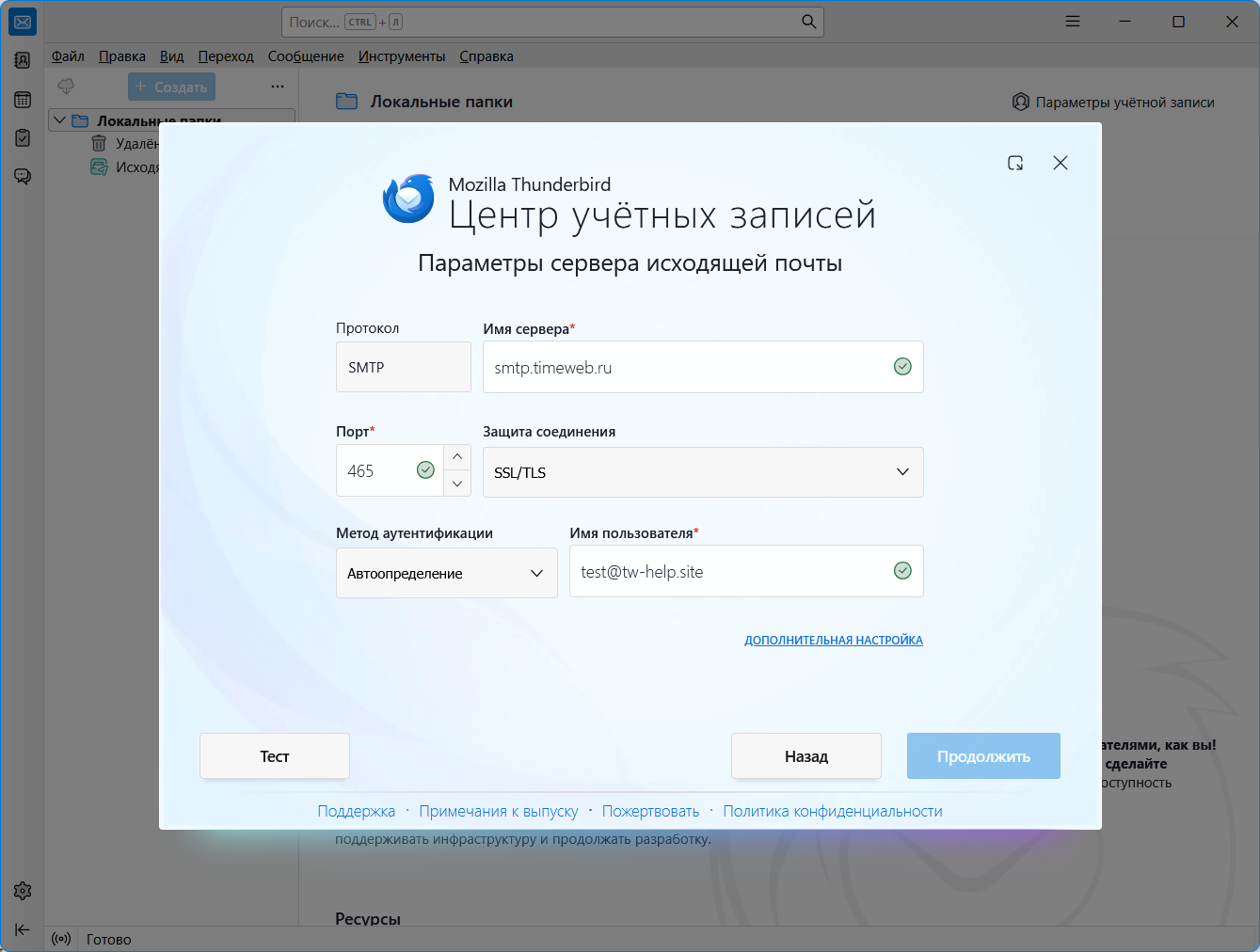This screenshot has width=1260, height=952.
Task: Open the Справка menu
Action: (x=486, y=56)
